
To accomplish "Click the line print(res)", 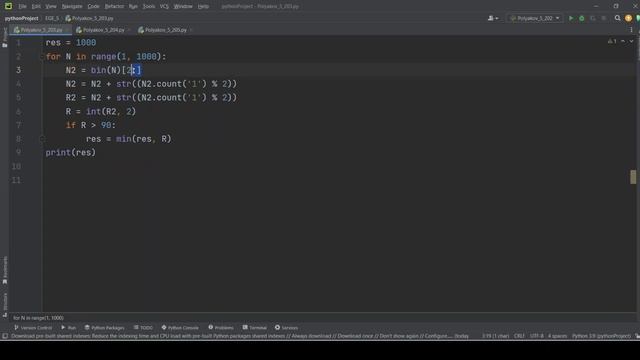I will [x=71, y=153].
